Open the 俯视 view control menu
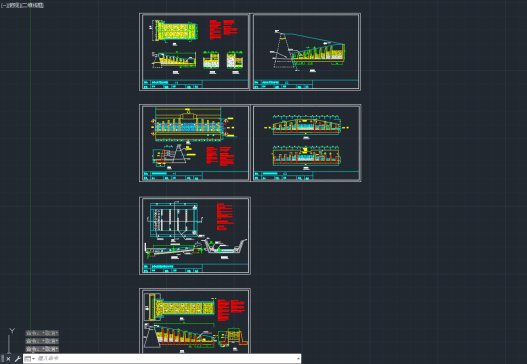The image size is (527, 364). 13,5
